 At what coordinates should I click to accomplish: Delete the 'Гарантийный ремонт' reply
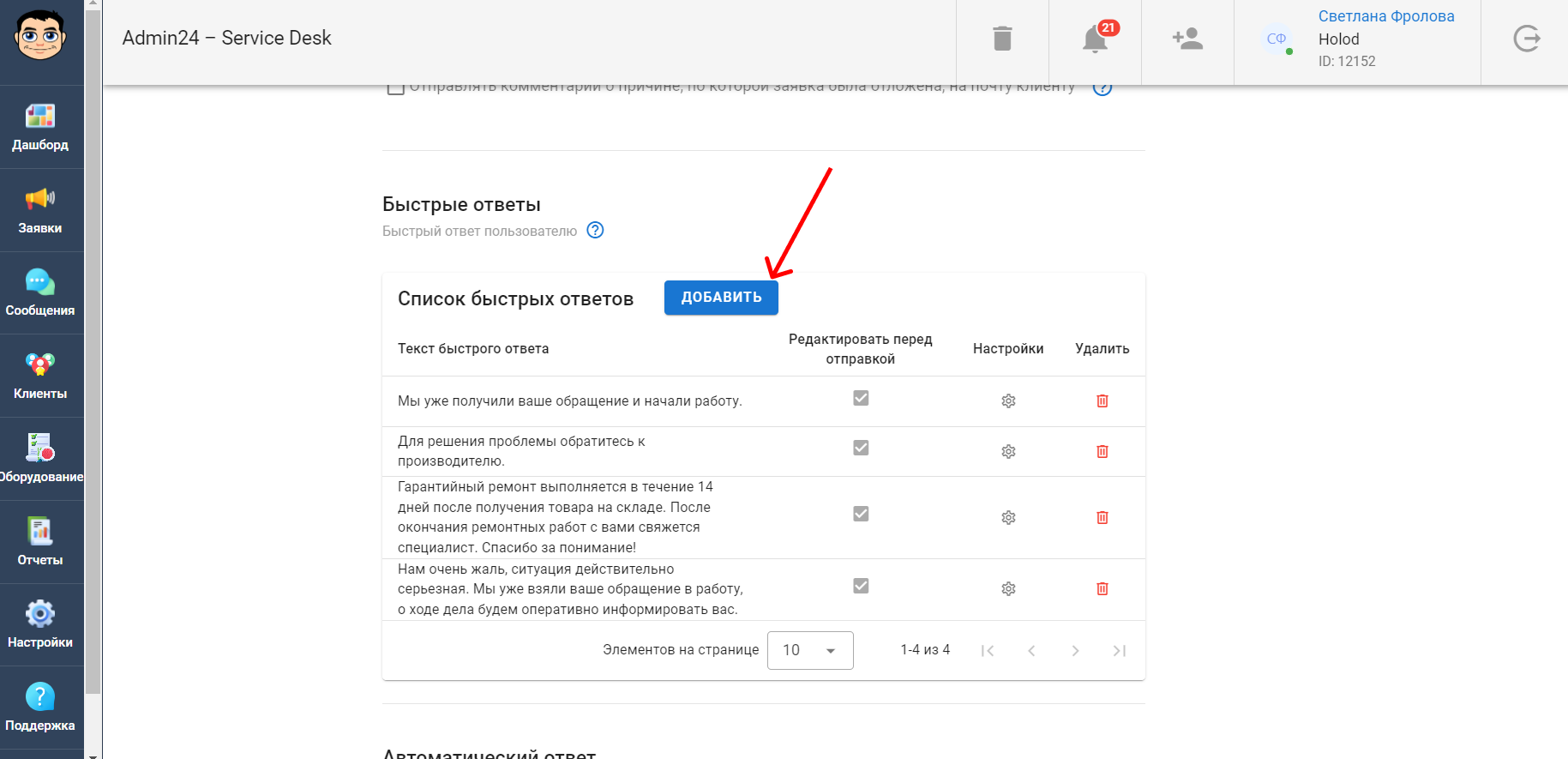pos(1102,518)
